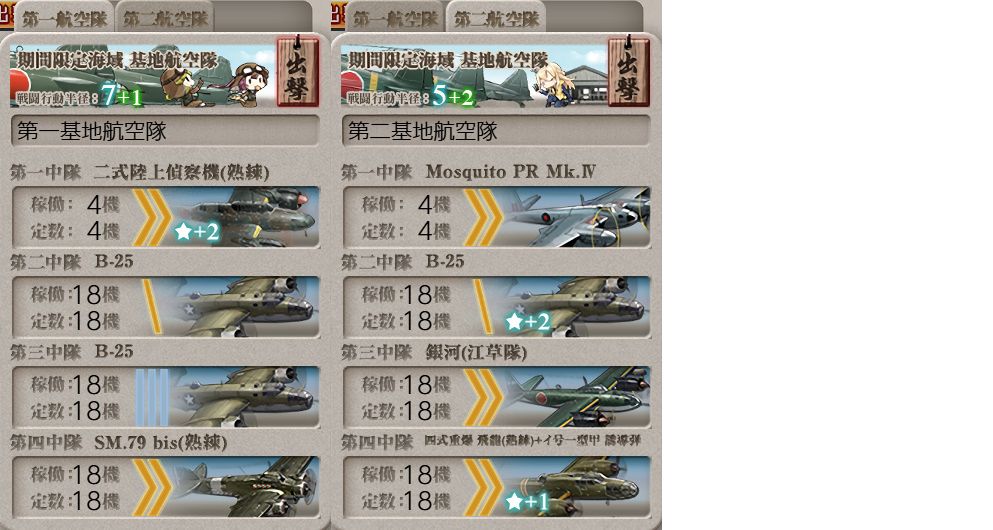Click the gold chevrons beside Mosquito PR Mk.IV

[483, 217]
